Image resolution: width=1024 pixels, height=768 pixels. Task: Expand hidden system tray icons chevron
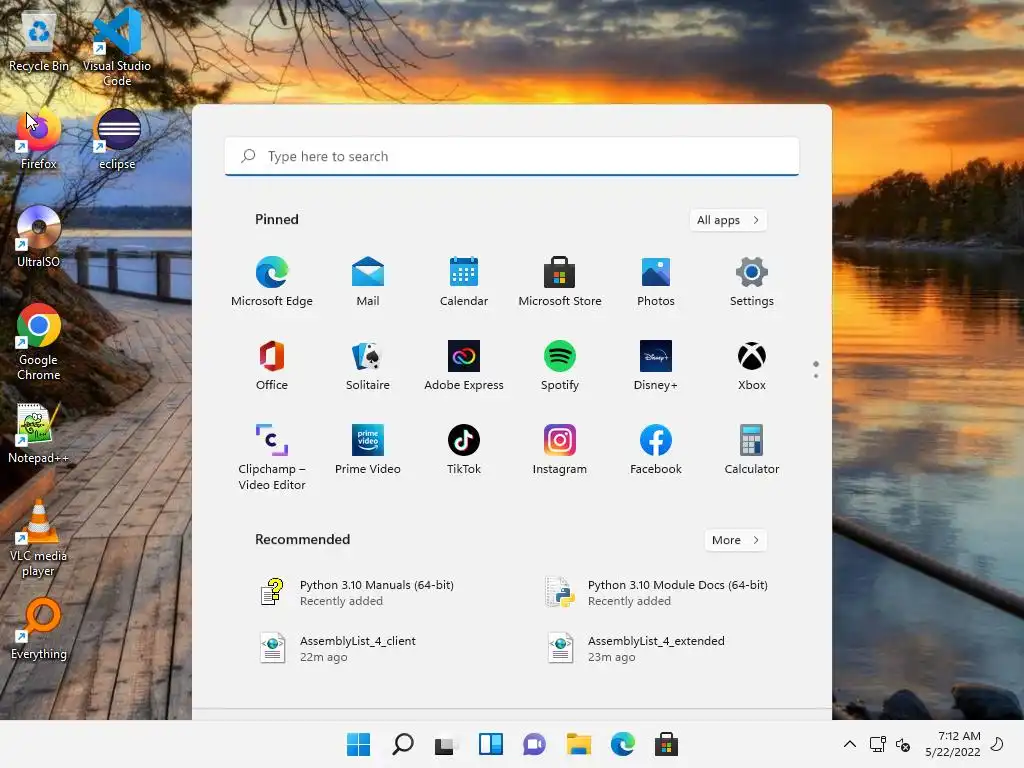pyautogui.click(x=850, y=744)
